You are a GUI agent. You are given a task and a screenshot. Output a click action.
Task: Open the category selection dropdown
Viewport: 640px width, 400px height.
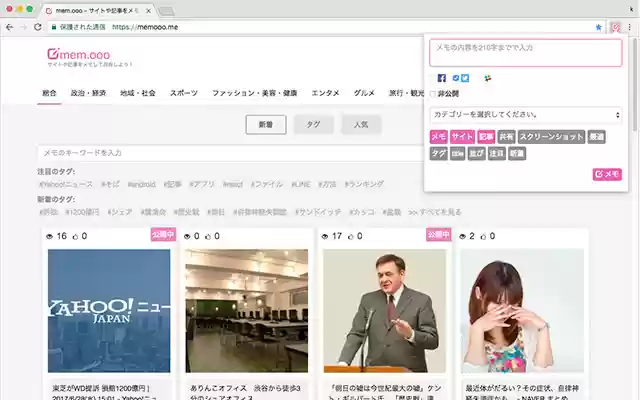(526, 115)
